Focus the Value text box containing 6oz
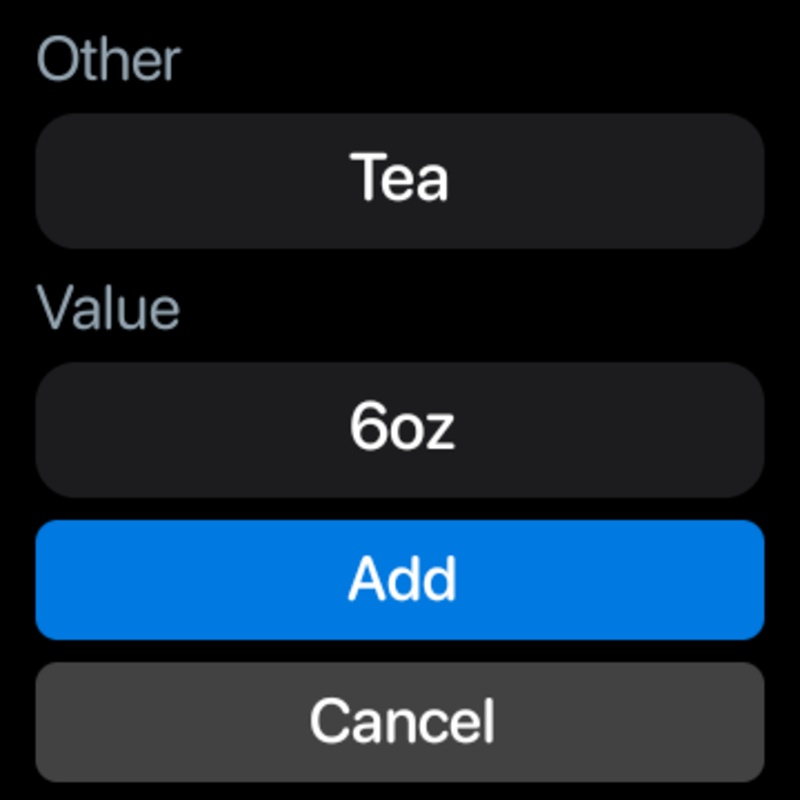 coord(400,430)
